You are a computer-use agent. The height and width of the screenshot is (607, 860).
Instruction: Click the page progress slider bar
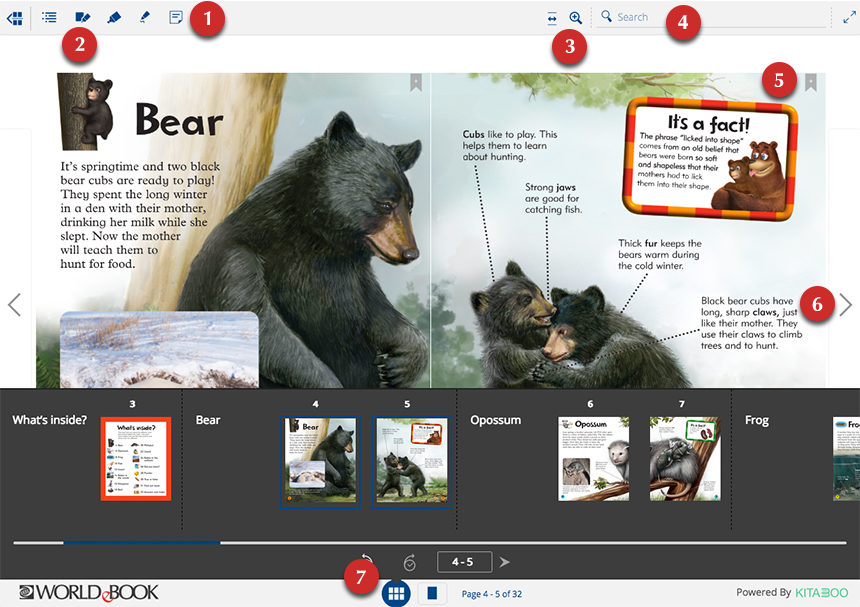pyautogui.click(x=430, y=543)
